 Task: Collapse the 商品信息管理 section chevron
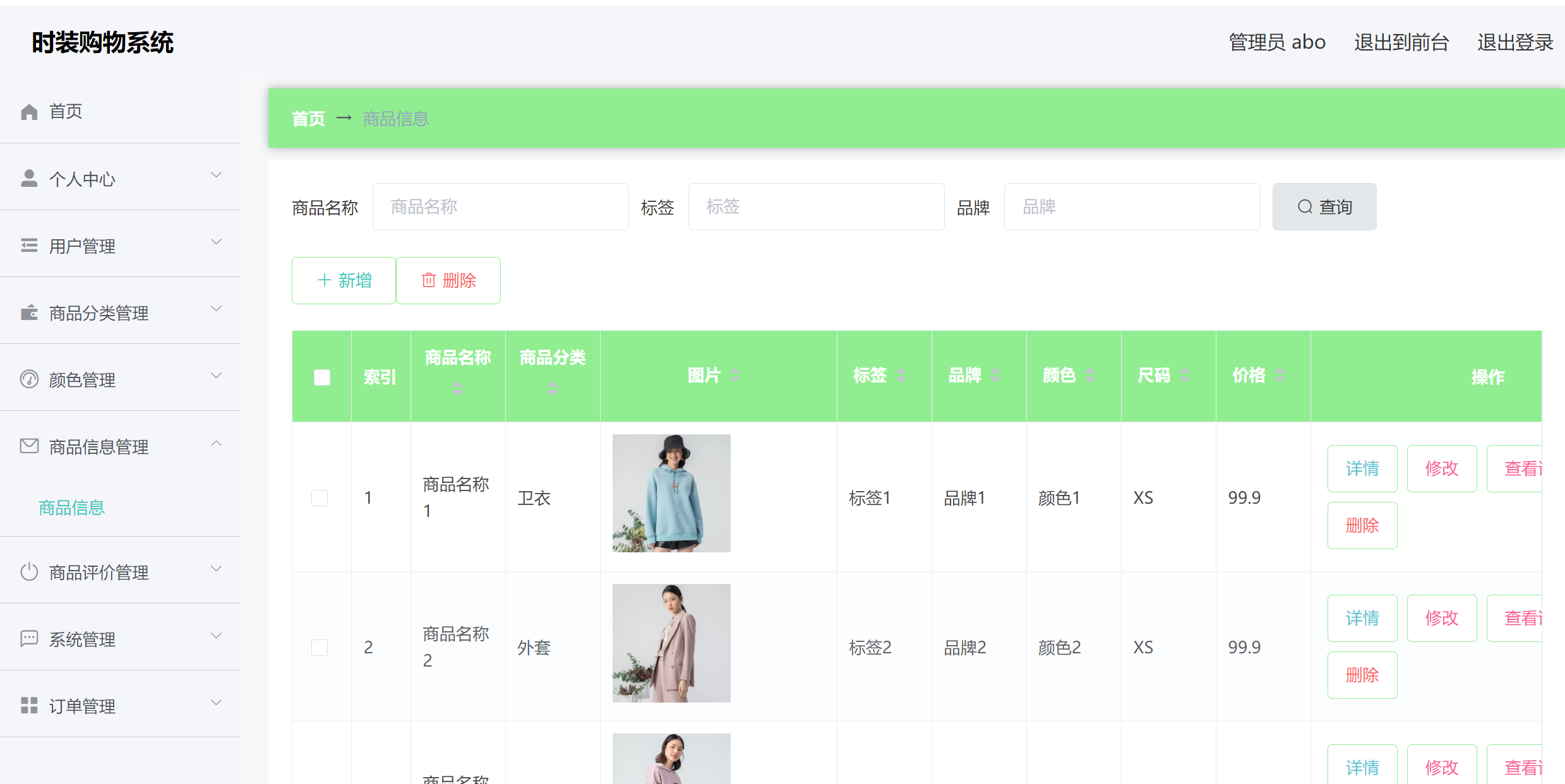216,442
